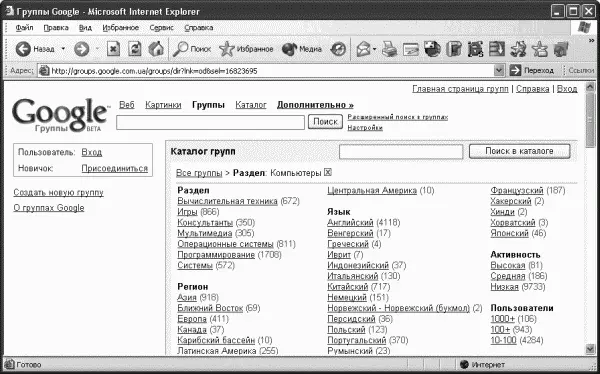The image size is (600, 374).
Task: Click the Google Группы logo
Action: point(61,115)
